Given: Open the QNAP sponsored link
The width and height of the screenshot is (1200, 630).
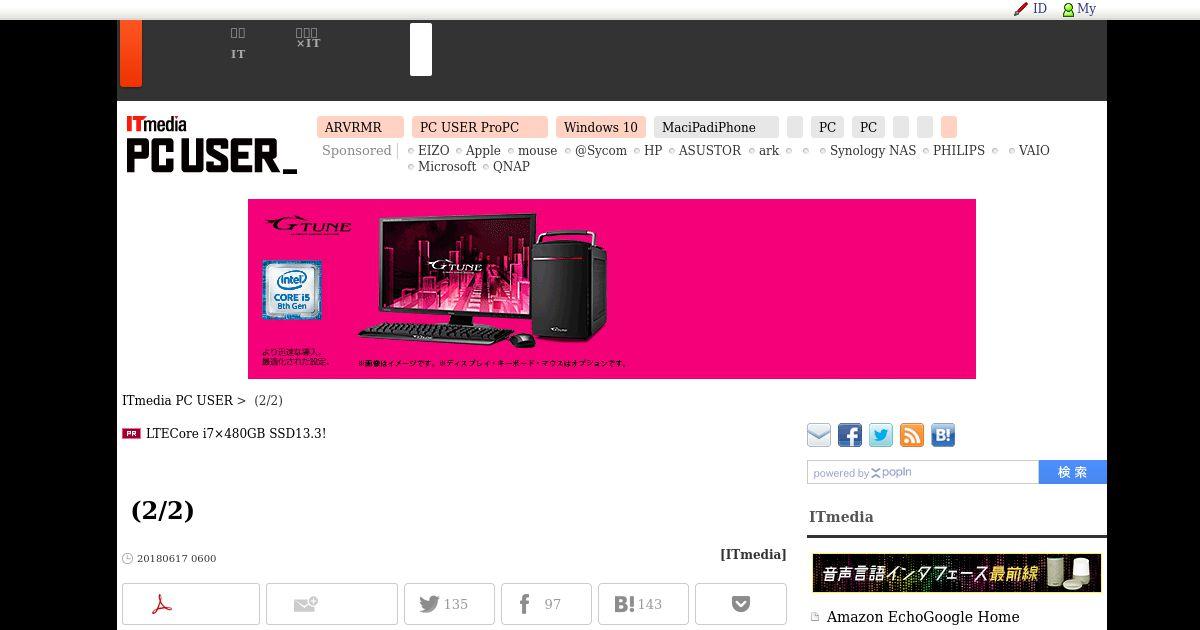Looking at the screenshot, I should (x=511, y=167).
